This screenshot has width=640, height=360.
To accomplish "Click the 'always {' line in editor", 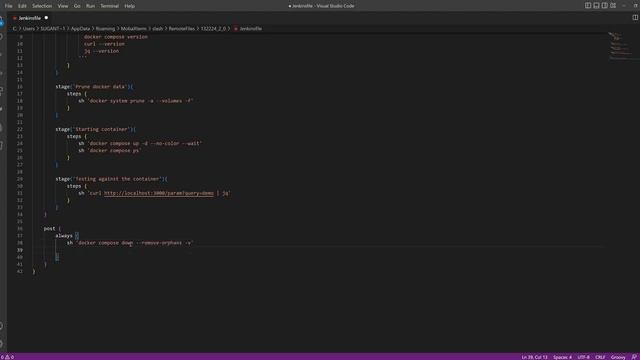I will tap(67, 236).
